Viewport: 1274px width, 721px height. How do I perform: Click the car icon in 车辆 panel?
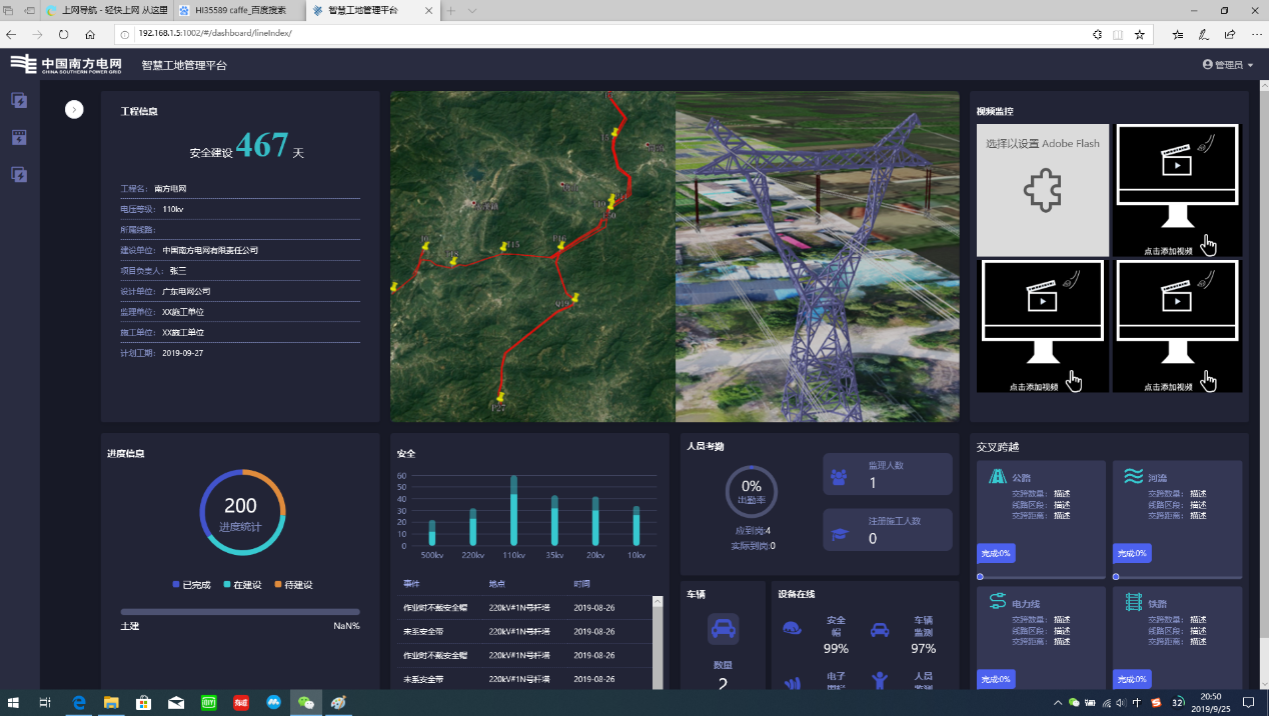pos(722,629)
